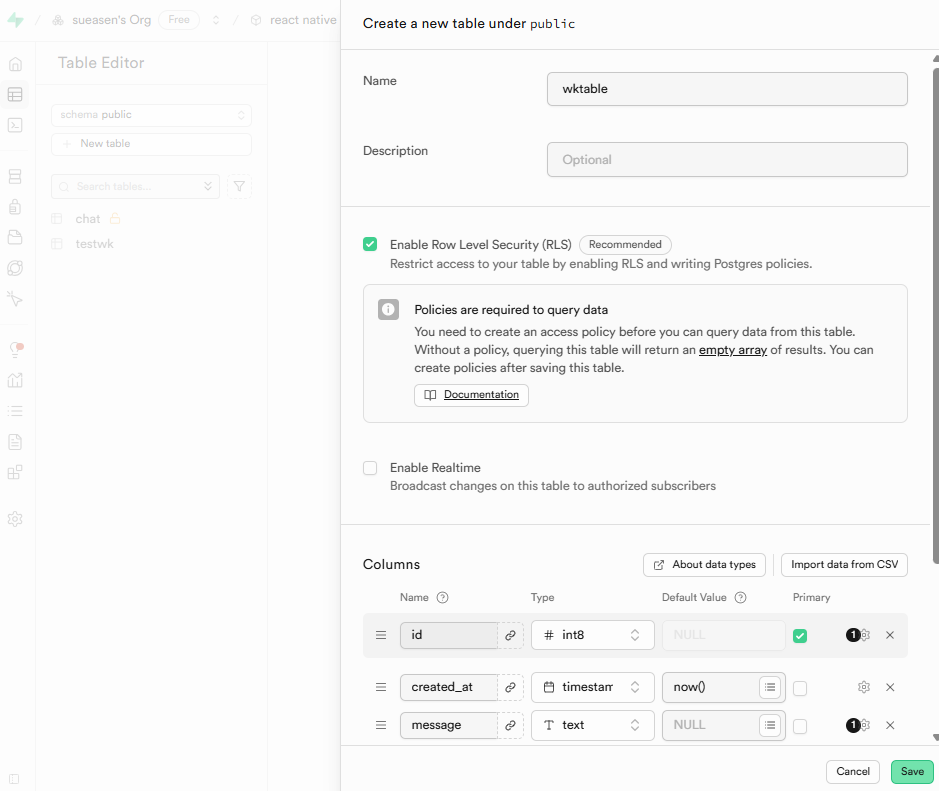Grab the drag handle of id column
Image resolution: width=939 pixels, height=791 pixels.
pos(381,635)
